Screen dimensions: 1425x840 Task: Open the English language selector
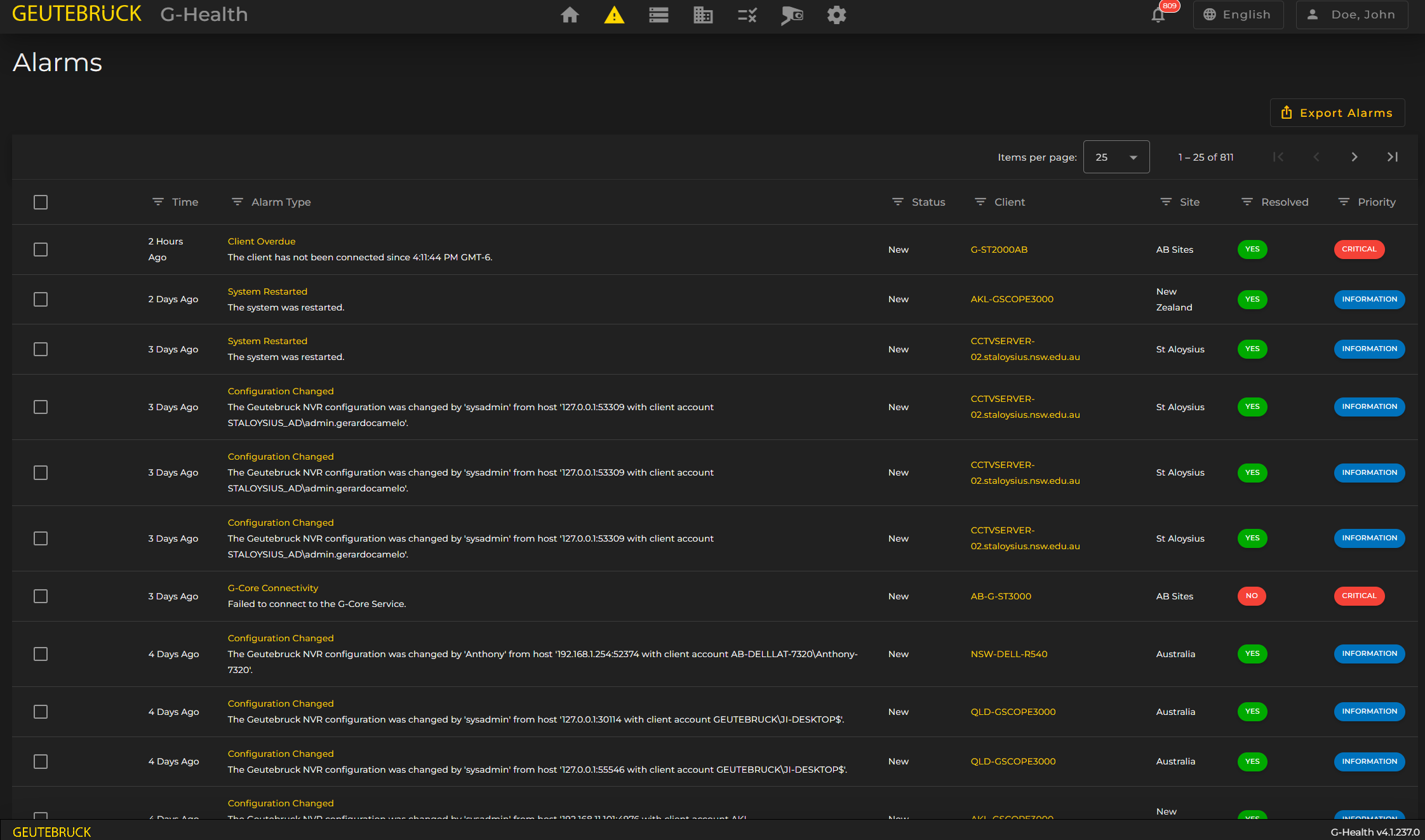click(x=1238, y=15)
